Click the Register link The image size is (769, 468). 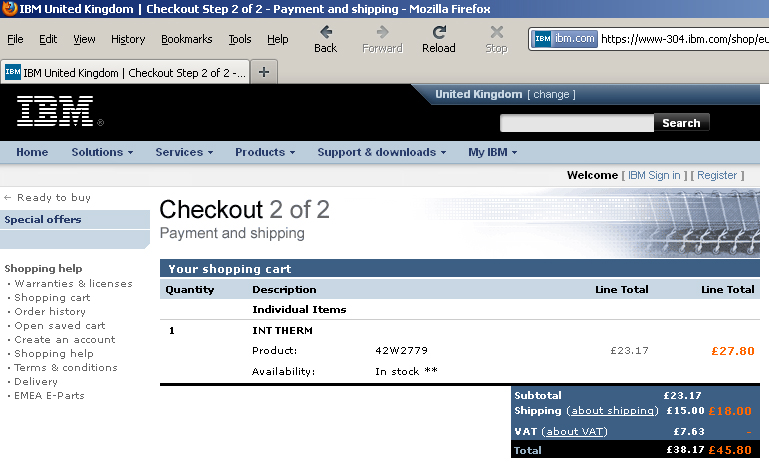click(x=717, y=175)
